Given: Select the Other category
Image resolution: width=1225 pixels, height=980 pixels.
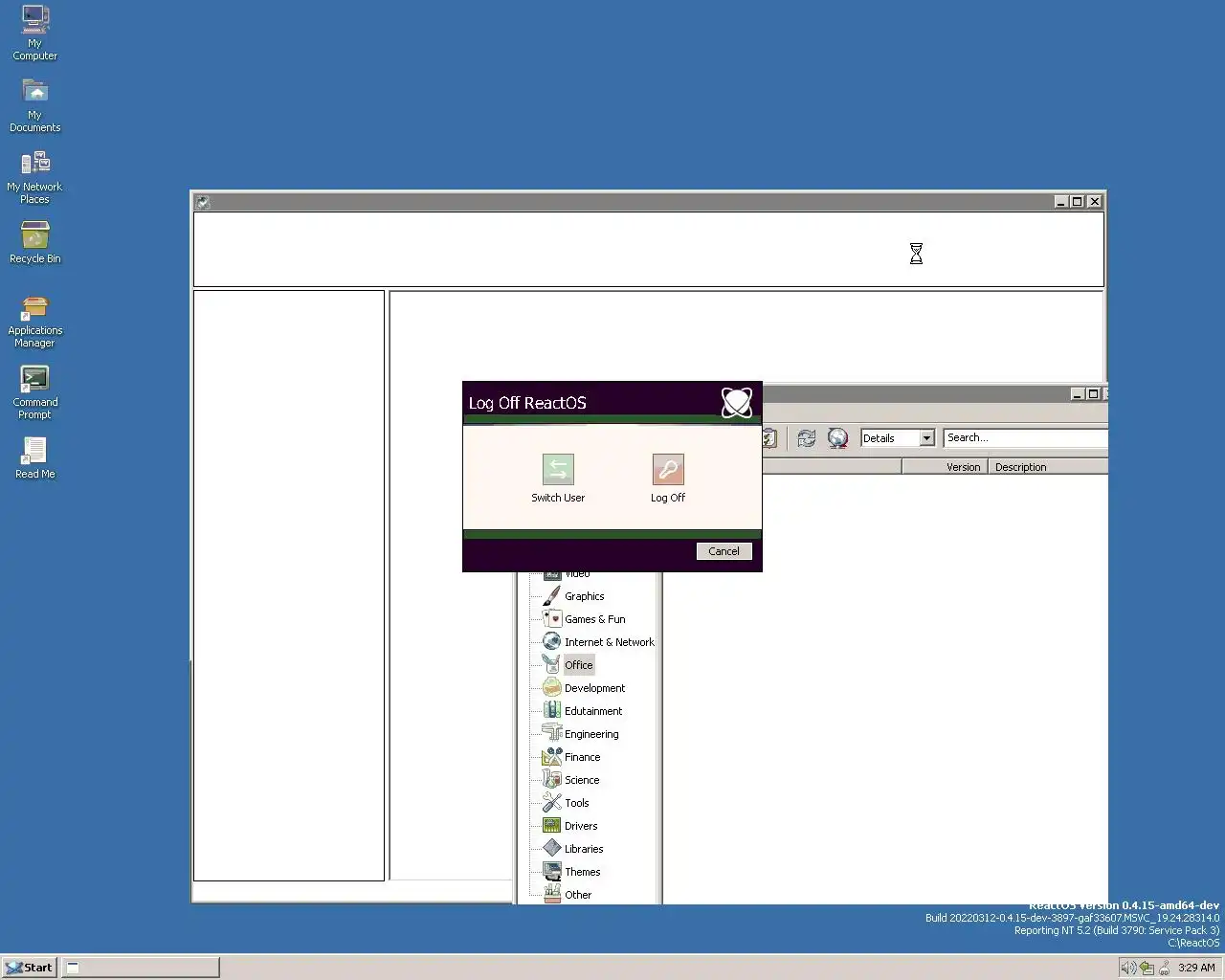Looking at the screenshot, I should tap(578, 895).
